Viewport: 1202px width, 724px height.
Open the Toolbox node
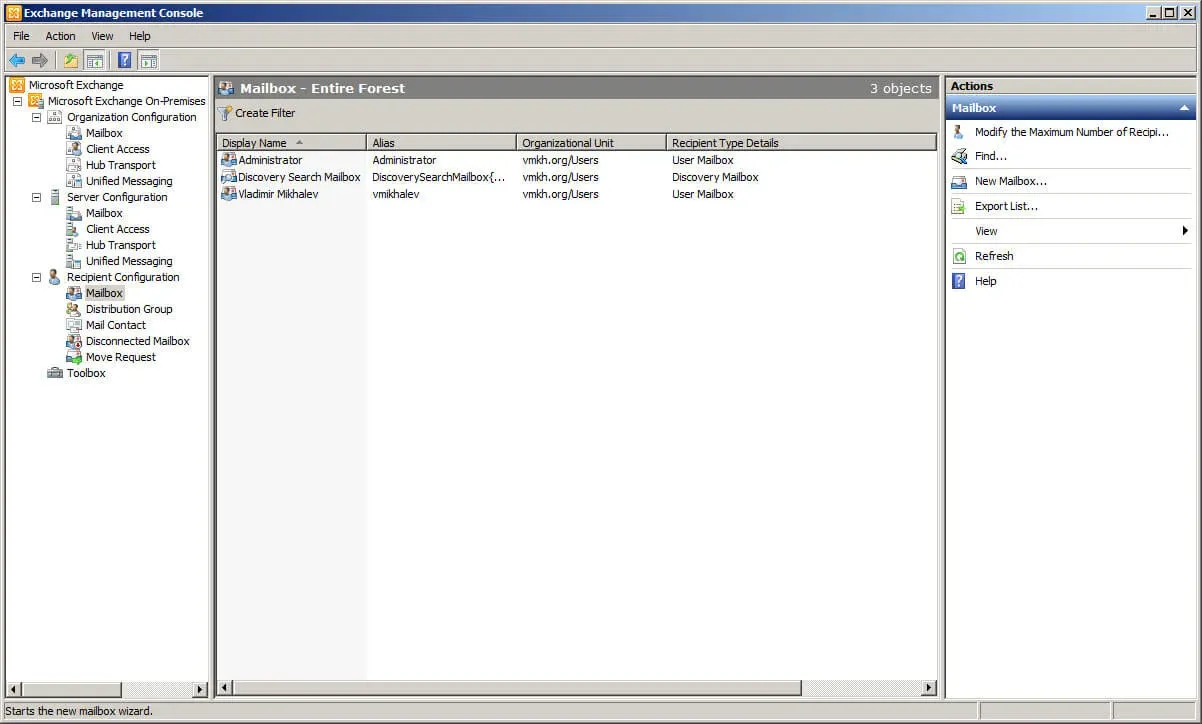(x=86, y=373)
